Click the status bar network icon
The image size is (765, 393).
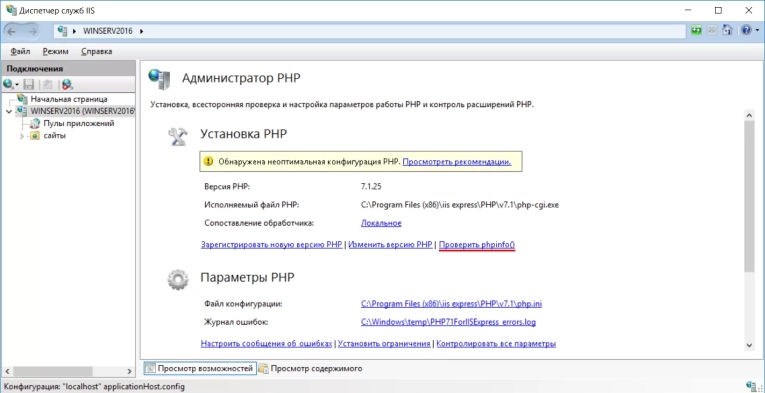752,386
